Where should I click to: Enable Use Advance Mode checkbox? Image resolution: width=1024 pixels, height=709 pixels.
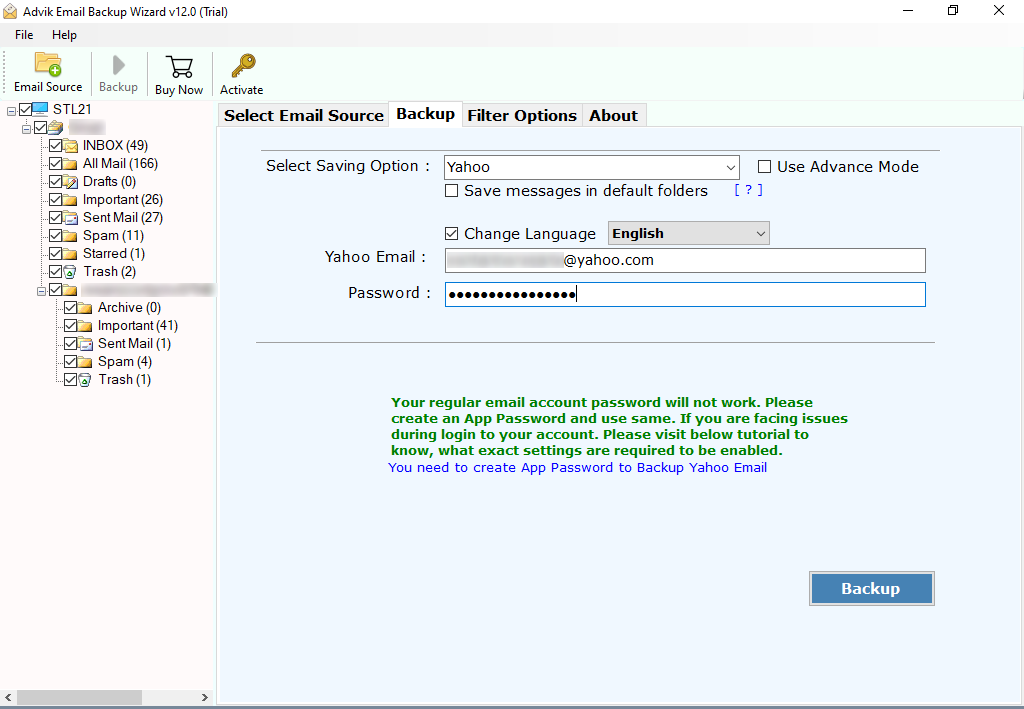pyautogui.click(x=764, y=166)
